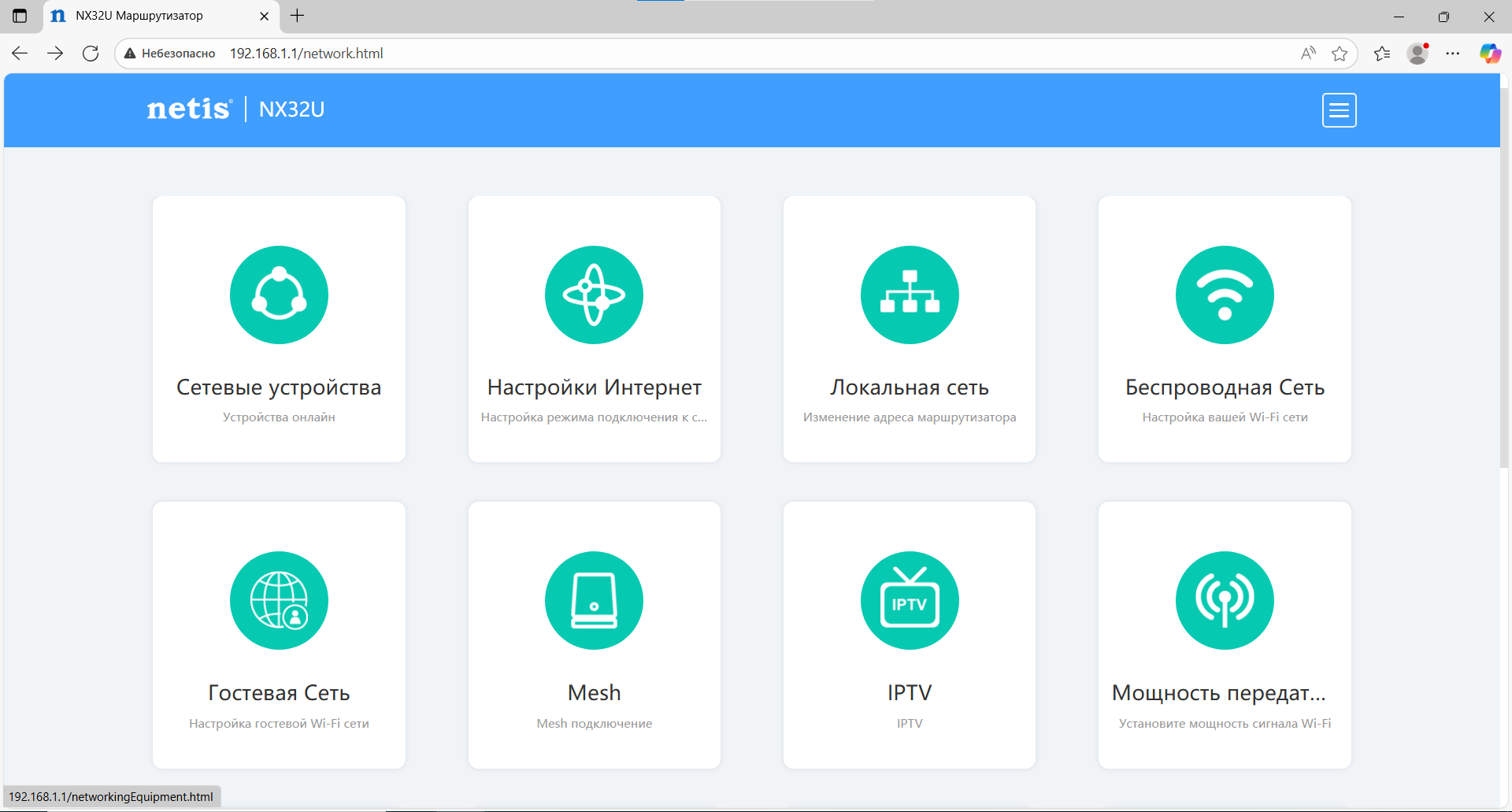Open the Беспроводная Сеть Wi-Fi icon
The height and width of the screenshot is (812, 1512).
(1225, 295)
